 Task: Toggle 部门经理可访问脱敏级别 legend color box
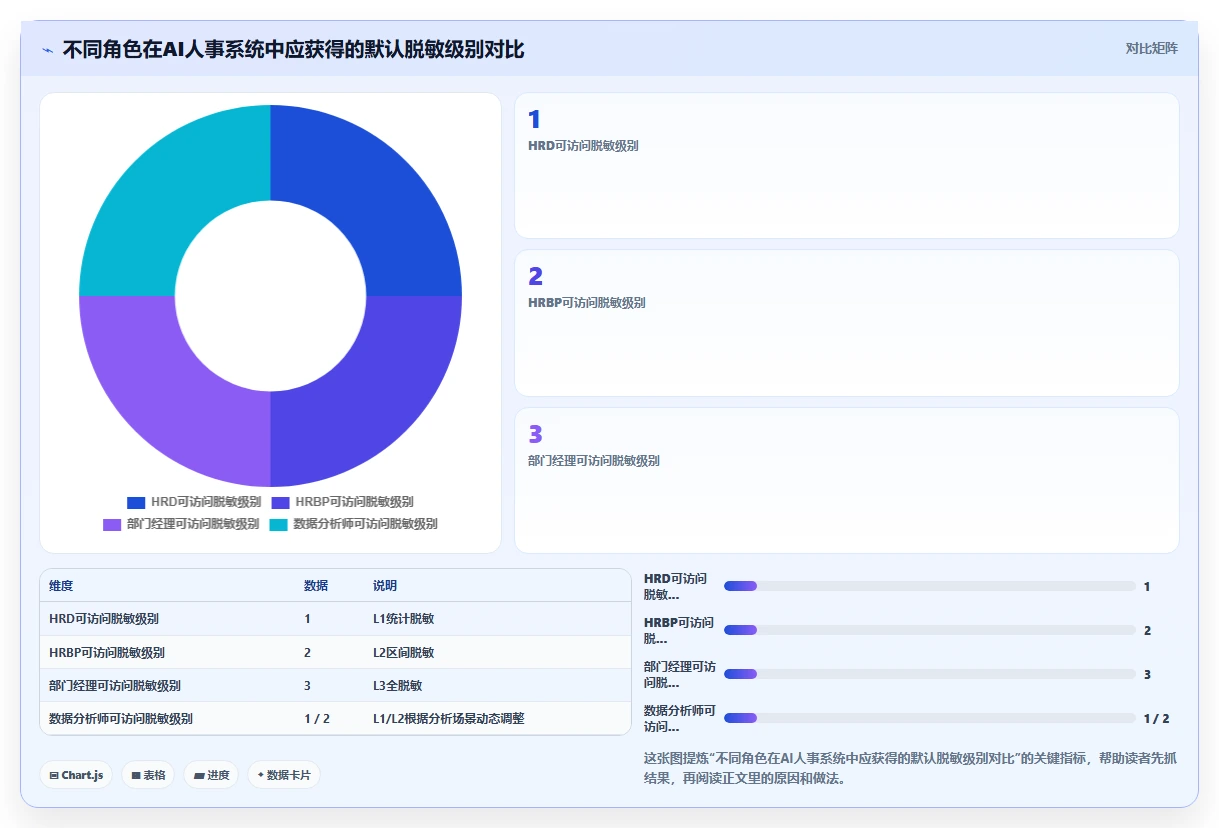click(112, 524)
